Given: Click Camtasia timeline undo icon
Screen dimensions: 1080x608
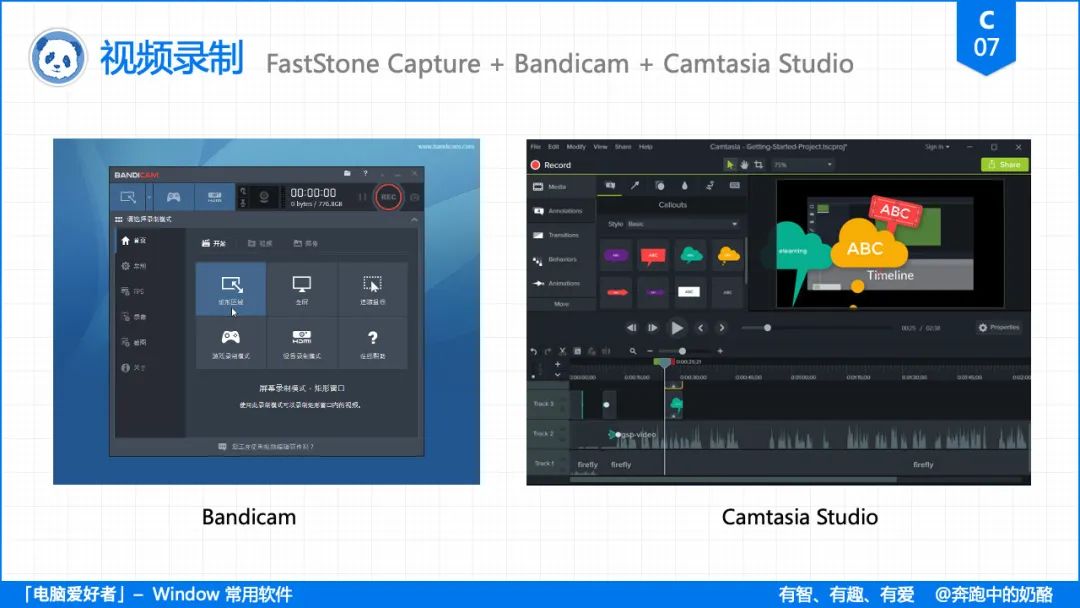Looking at the screenshot, I should tap(534, 351).
